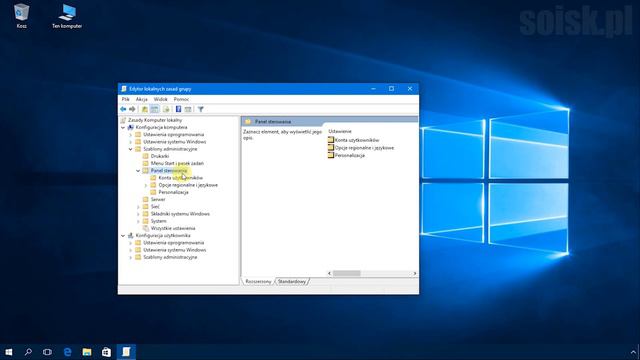Open the Widok menu
The height and width of the screenshot is (360, 640).
(160, 99)
